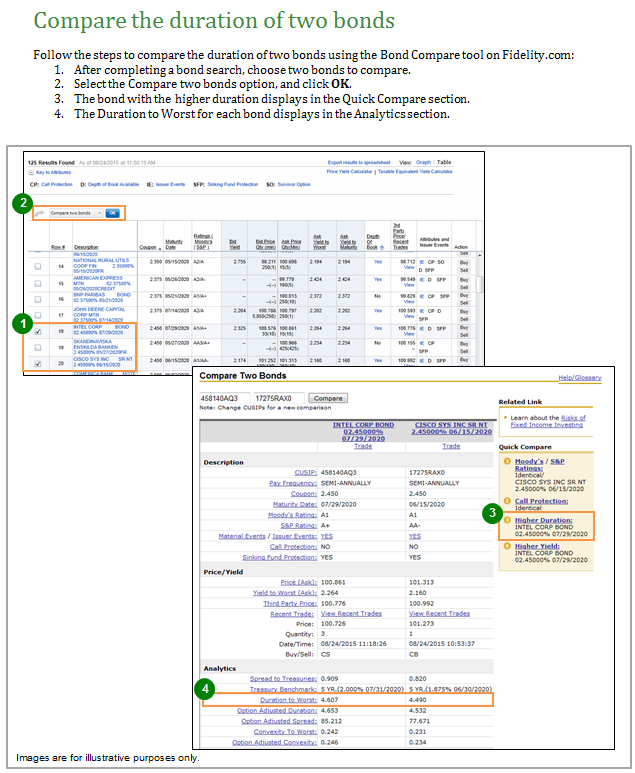Click the first CUSIP input field 458140AQ3
The image size is (635, 773).
coord(225,398)
